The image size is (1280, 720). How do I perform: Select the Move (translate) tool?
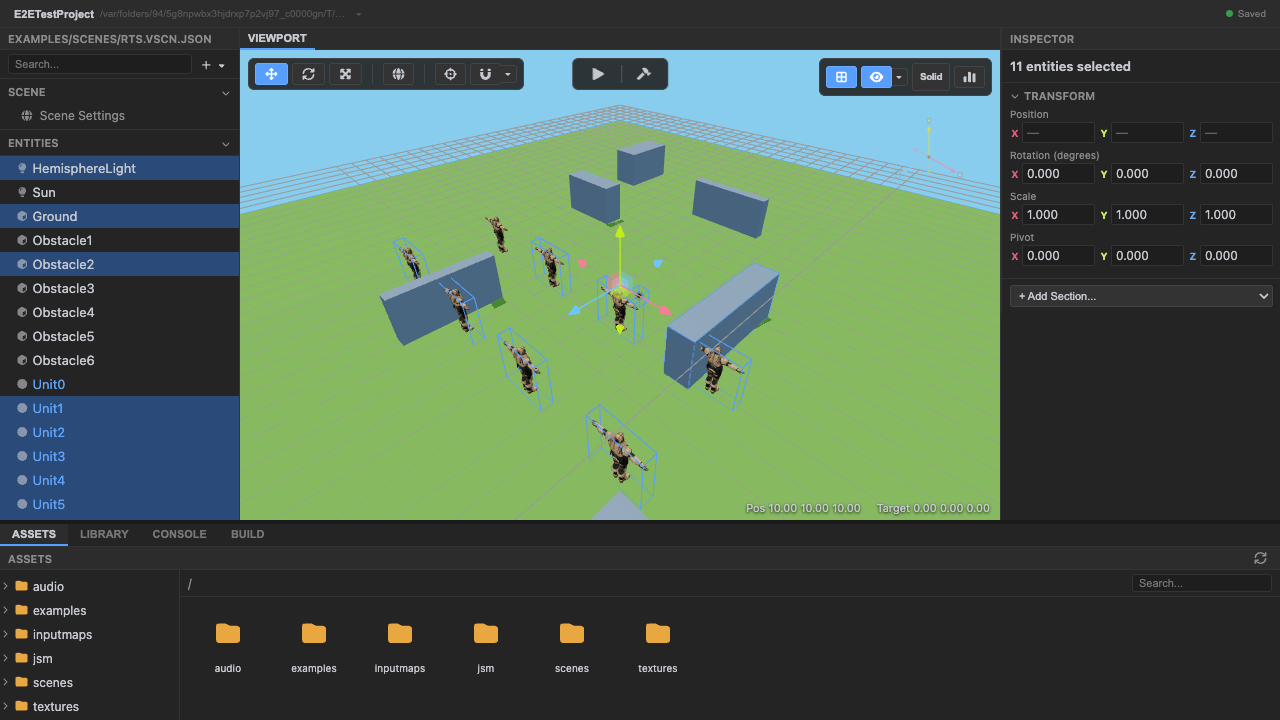[x=271, y=74]
